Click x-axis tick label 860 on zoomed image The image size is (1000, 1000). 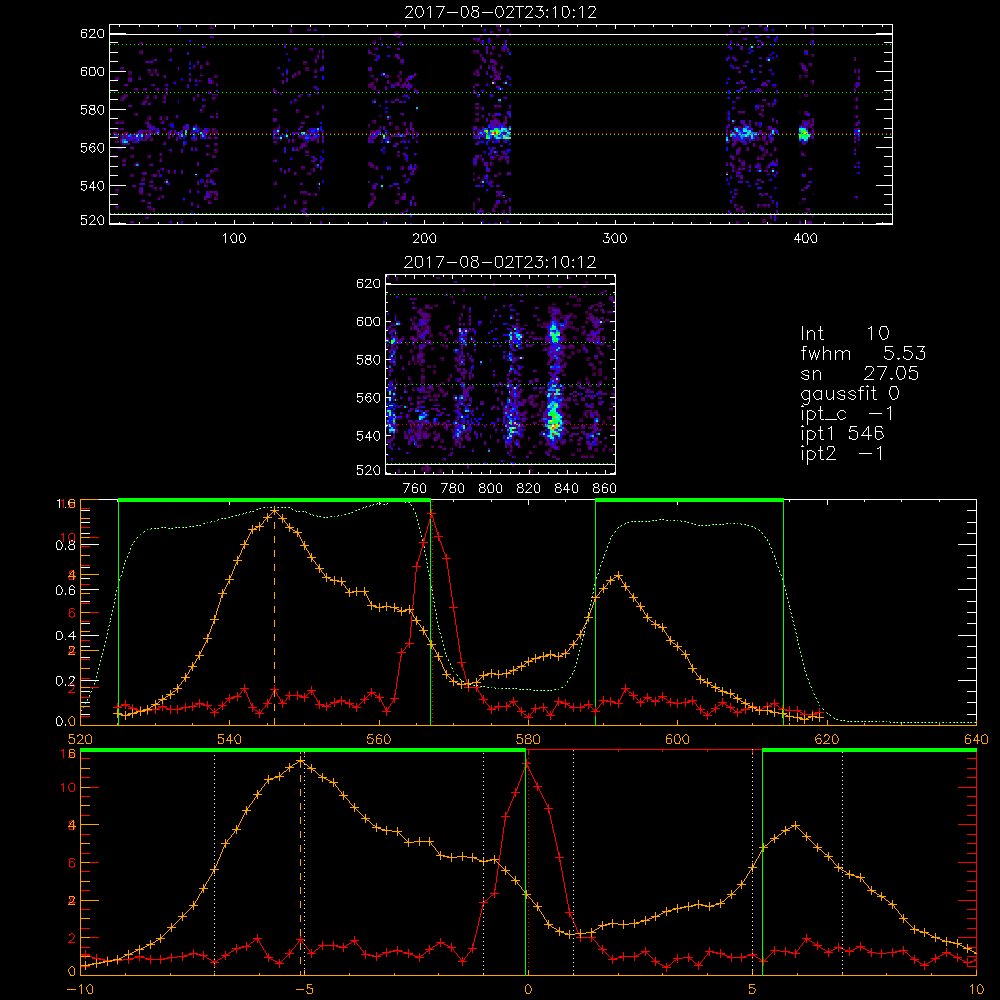pos(605,489)
